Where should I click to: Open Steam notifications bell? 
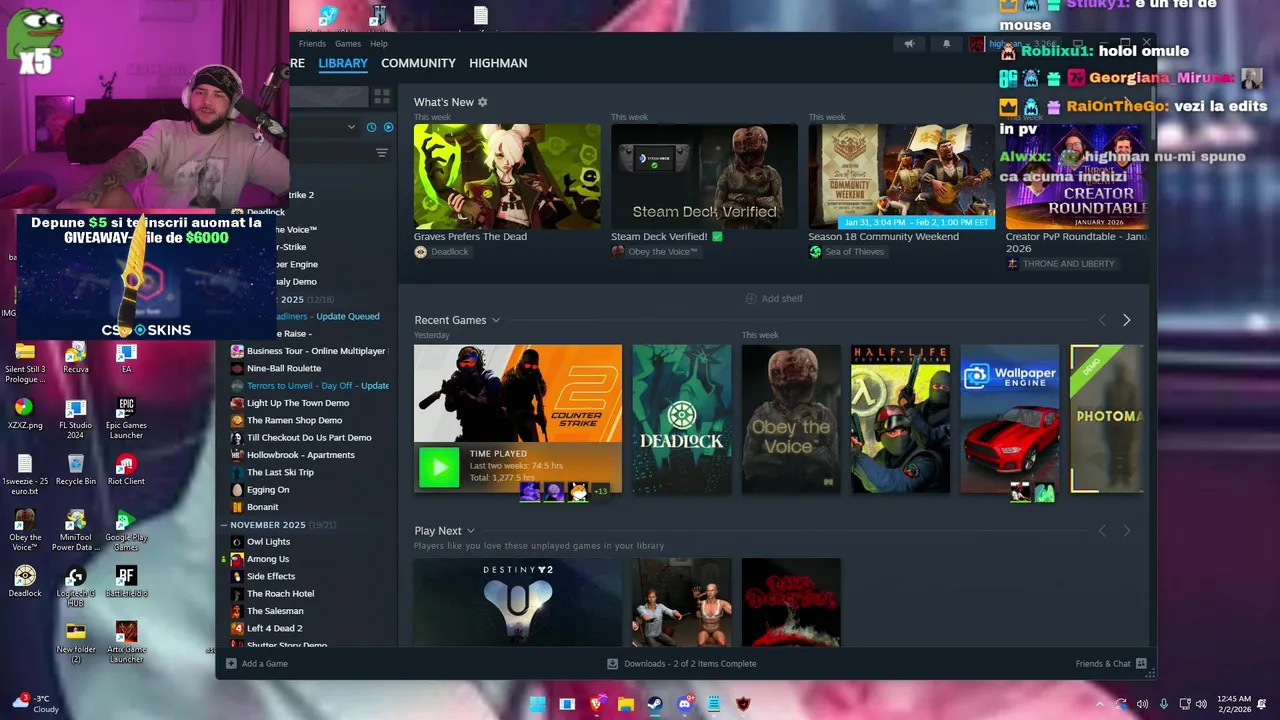pyautogui.click(x=946, y=44)
